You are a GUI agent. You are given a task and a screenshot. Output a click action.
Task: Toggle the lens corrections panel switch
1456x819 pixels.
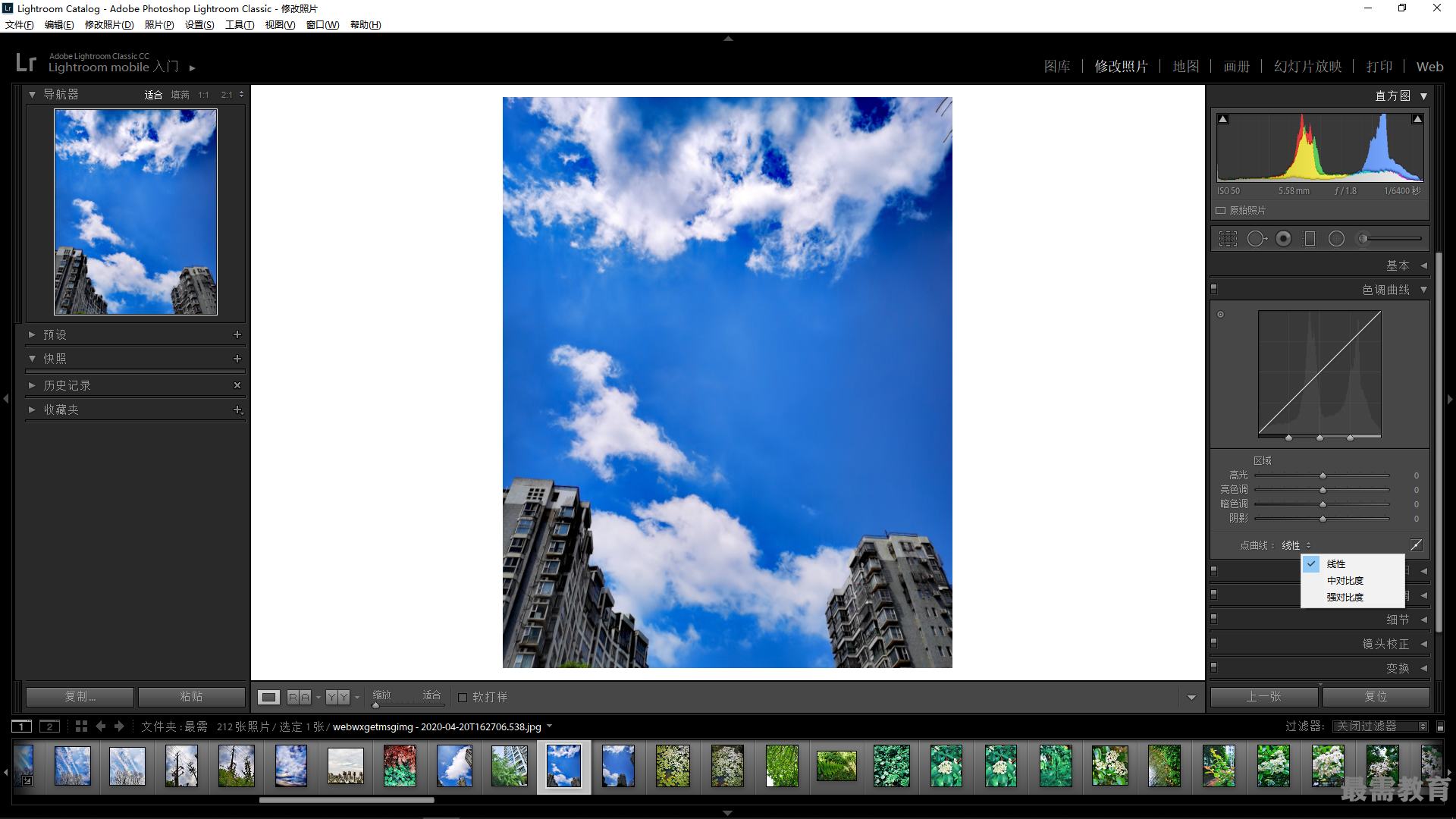click(1214, 643)
